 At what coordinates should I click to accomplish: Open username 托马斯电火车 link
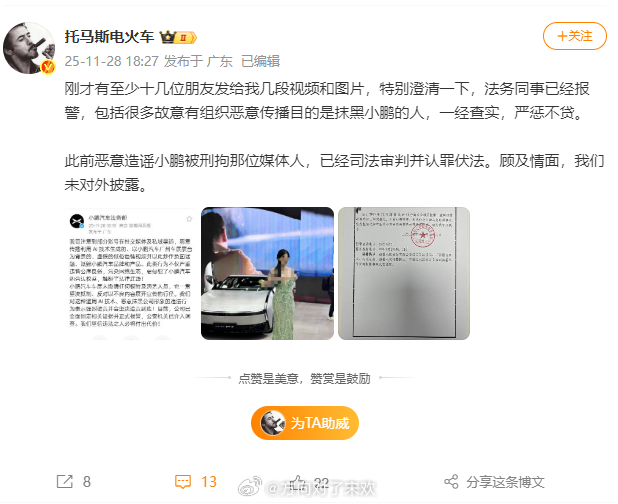pyautogui.click(x=109, y=37)
